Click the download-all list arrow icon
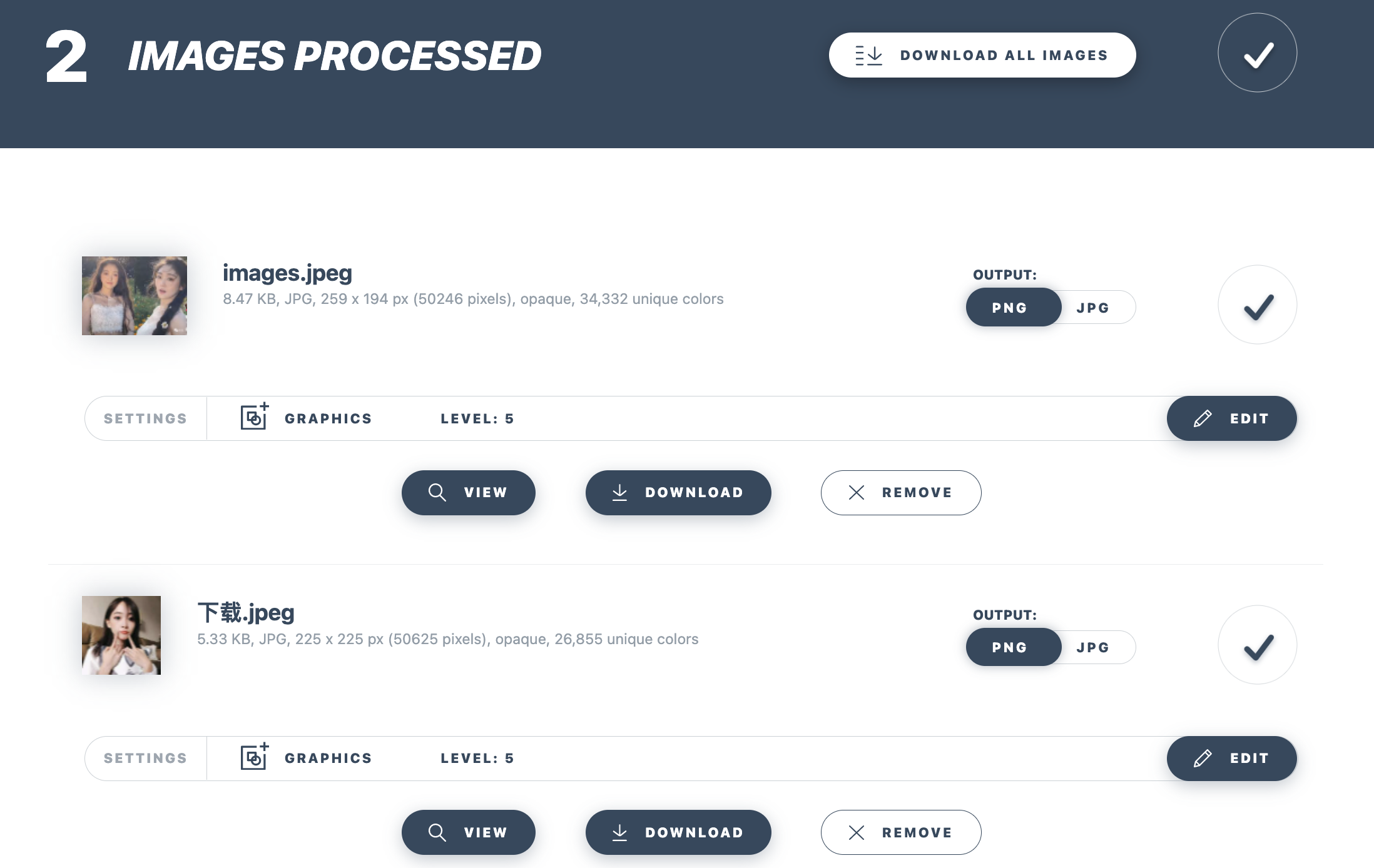Screen dimensions: 1374x868 click(x=869, y=56)
